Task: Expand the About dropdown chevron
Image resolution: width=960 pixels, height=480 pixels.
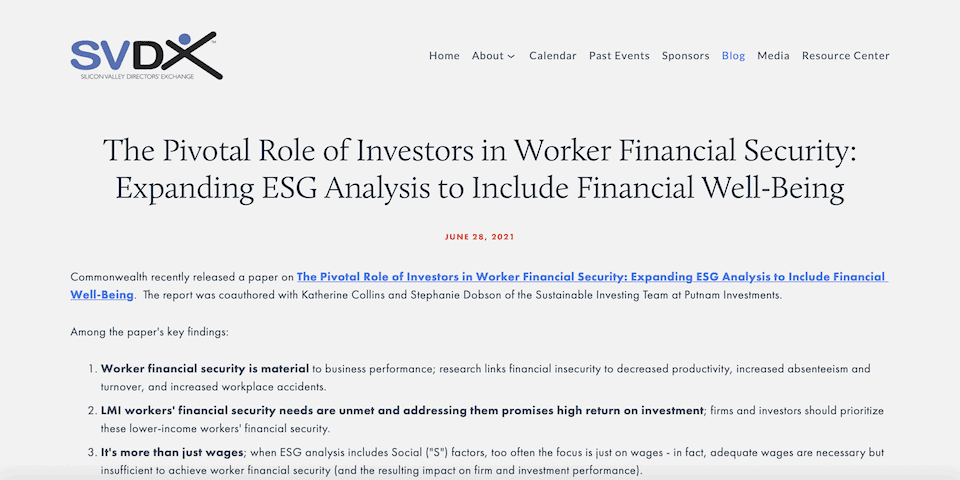Action: tap(512, 56)
